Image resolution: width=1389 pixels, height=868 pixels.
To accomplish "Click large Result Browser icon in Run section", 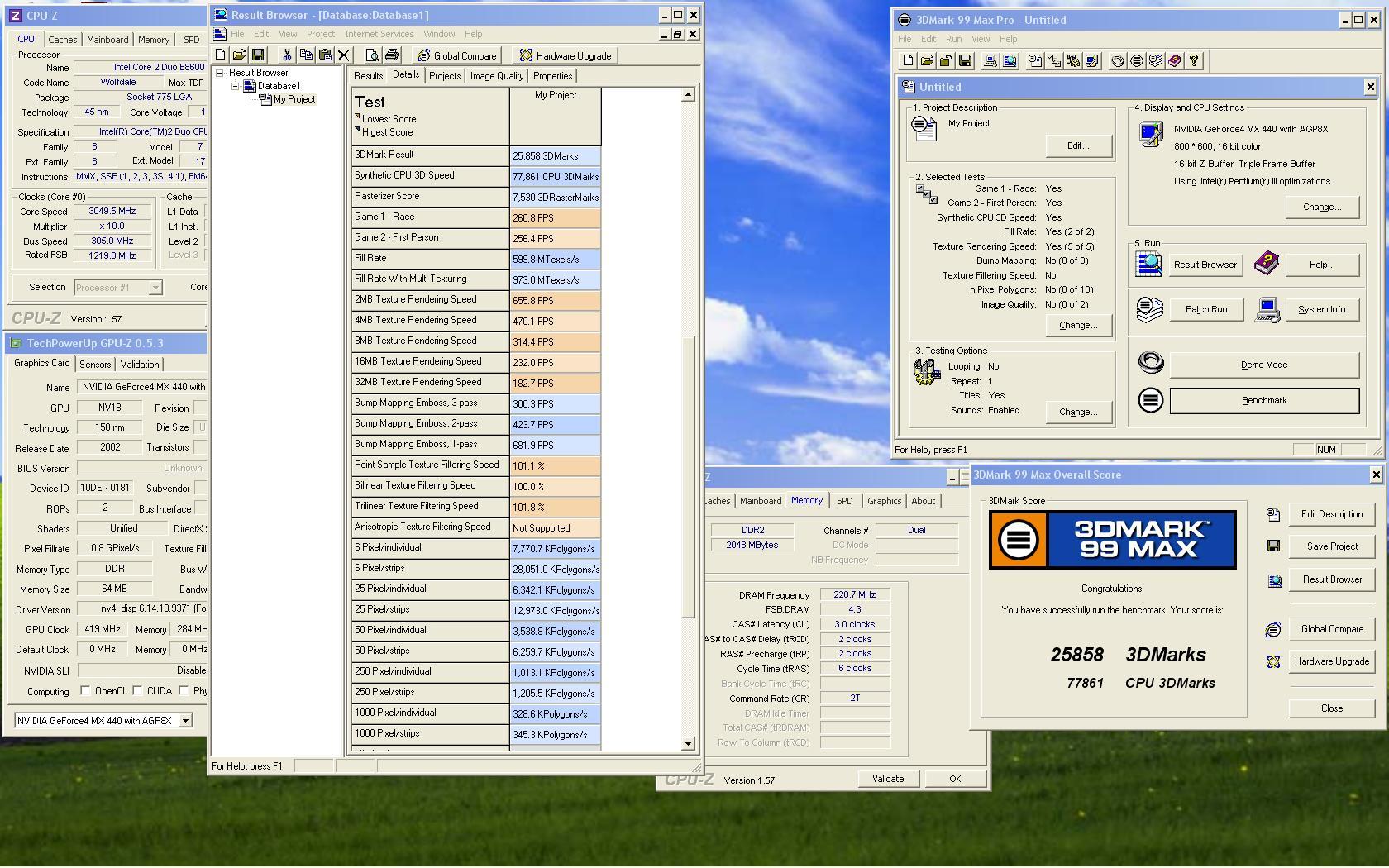I will (x=1148, y=265).
